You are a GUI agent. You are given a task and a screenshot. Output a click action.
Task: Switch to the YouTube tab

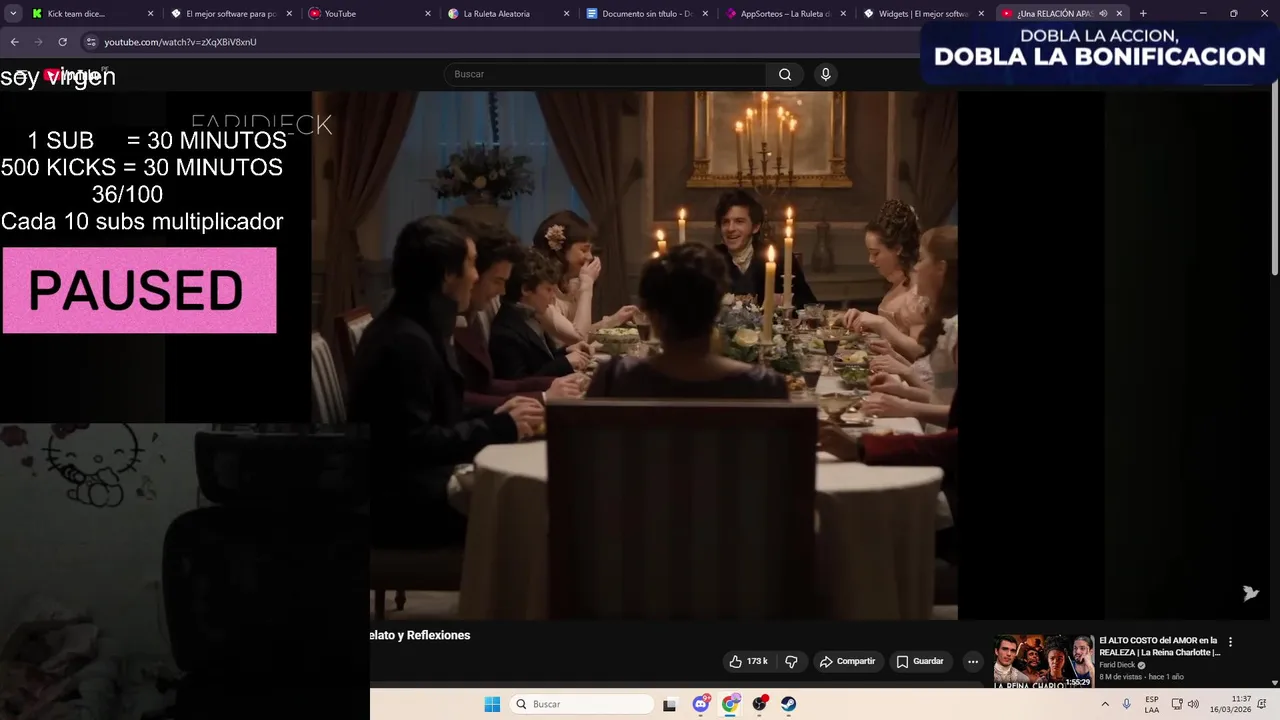[368, 14]
